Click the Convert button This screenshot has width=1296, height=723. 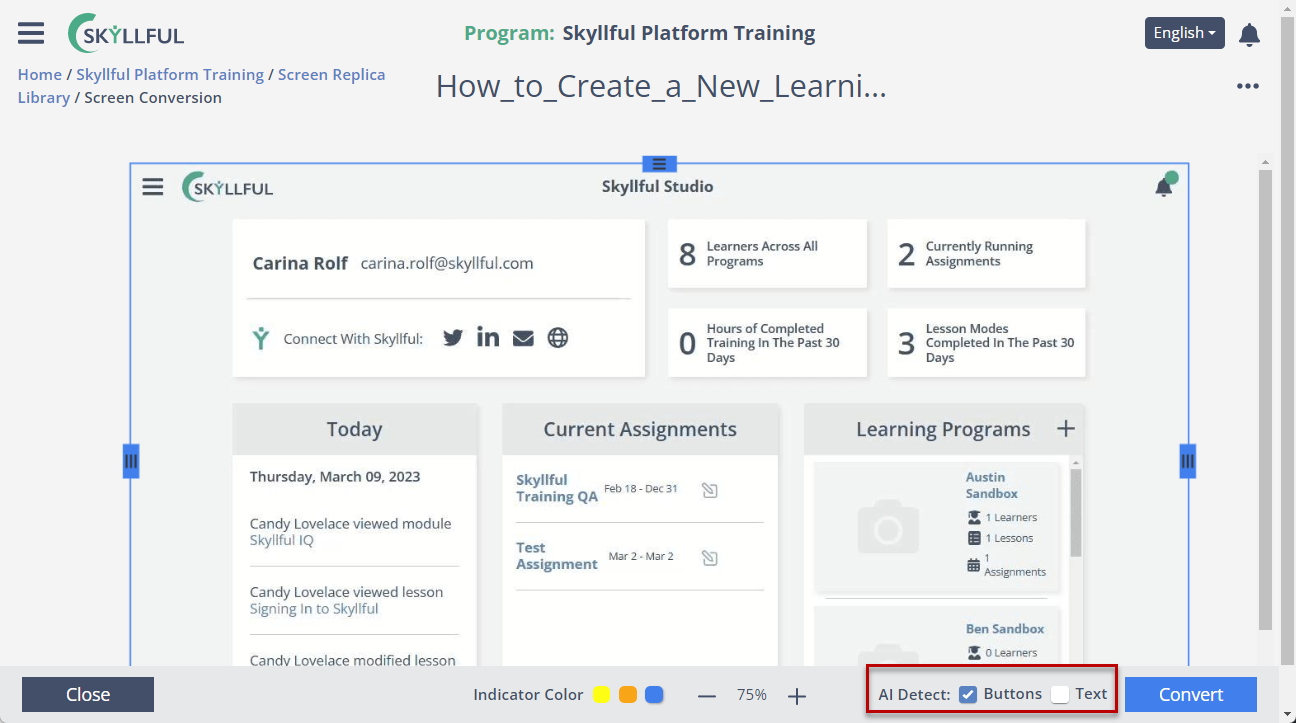click(1191, 695)
